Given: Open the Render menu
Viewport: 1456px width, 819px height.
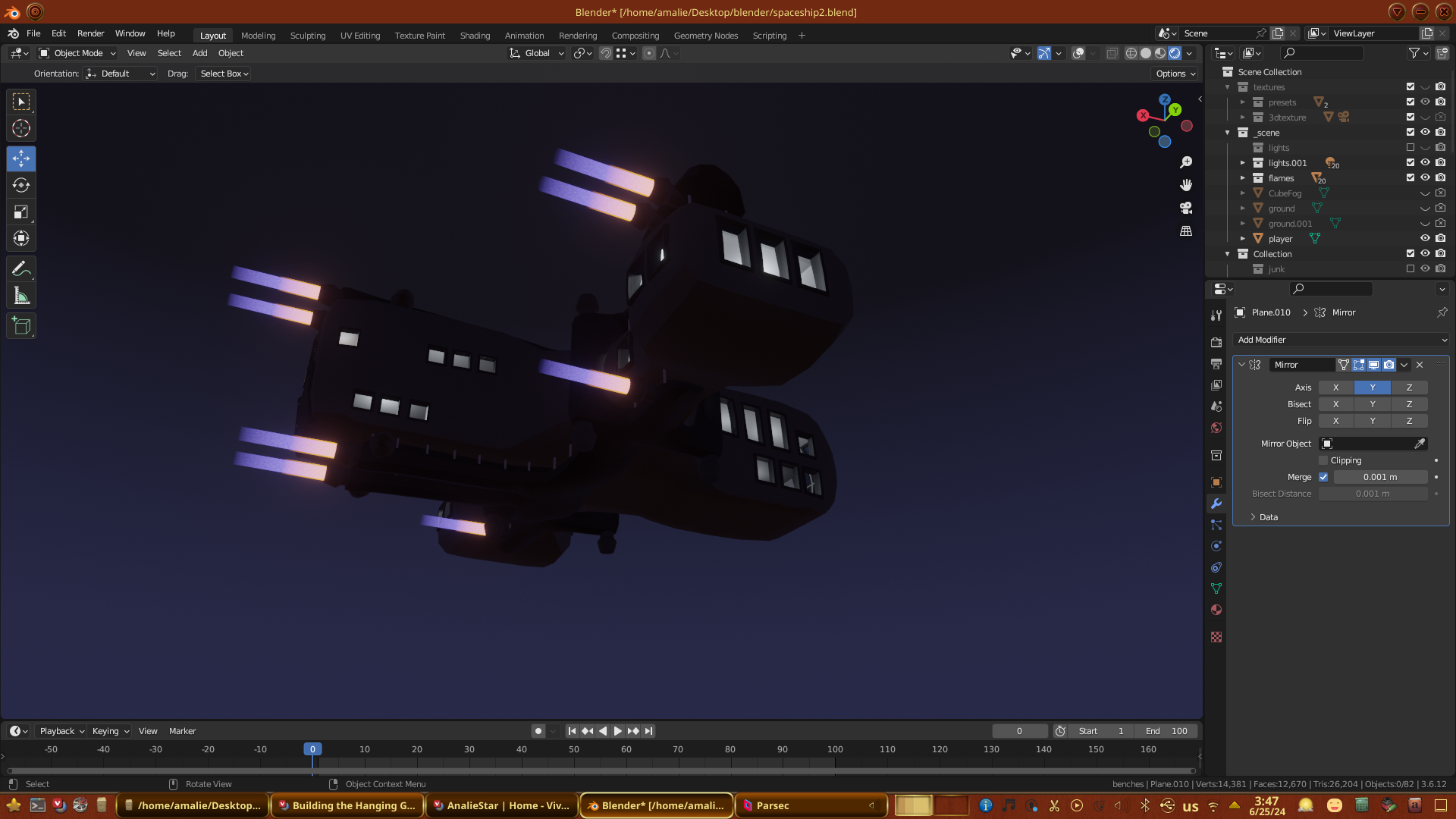Looking at the screenshot, I should point(90,33).
